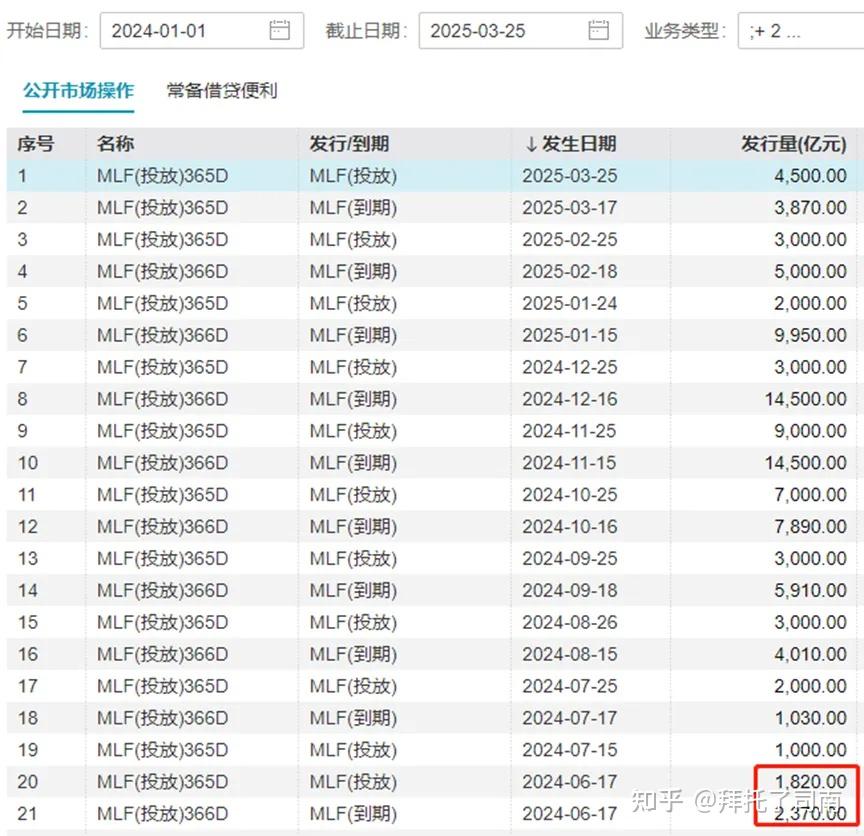Image resolution: width=864 pixels, height=836 pixels.
Task: Select the date cell 2024-12-25
Action: (x=571, y=367)
